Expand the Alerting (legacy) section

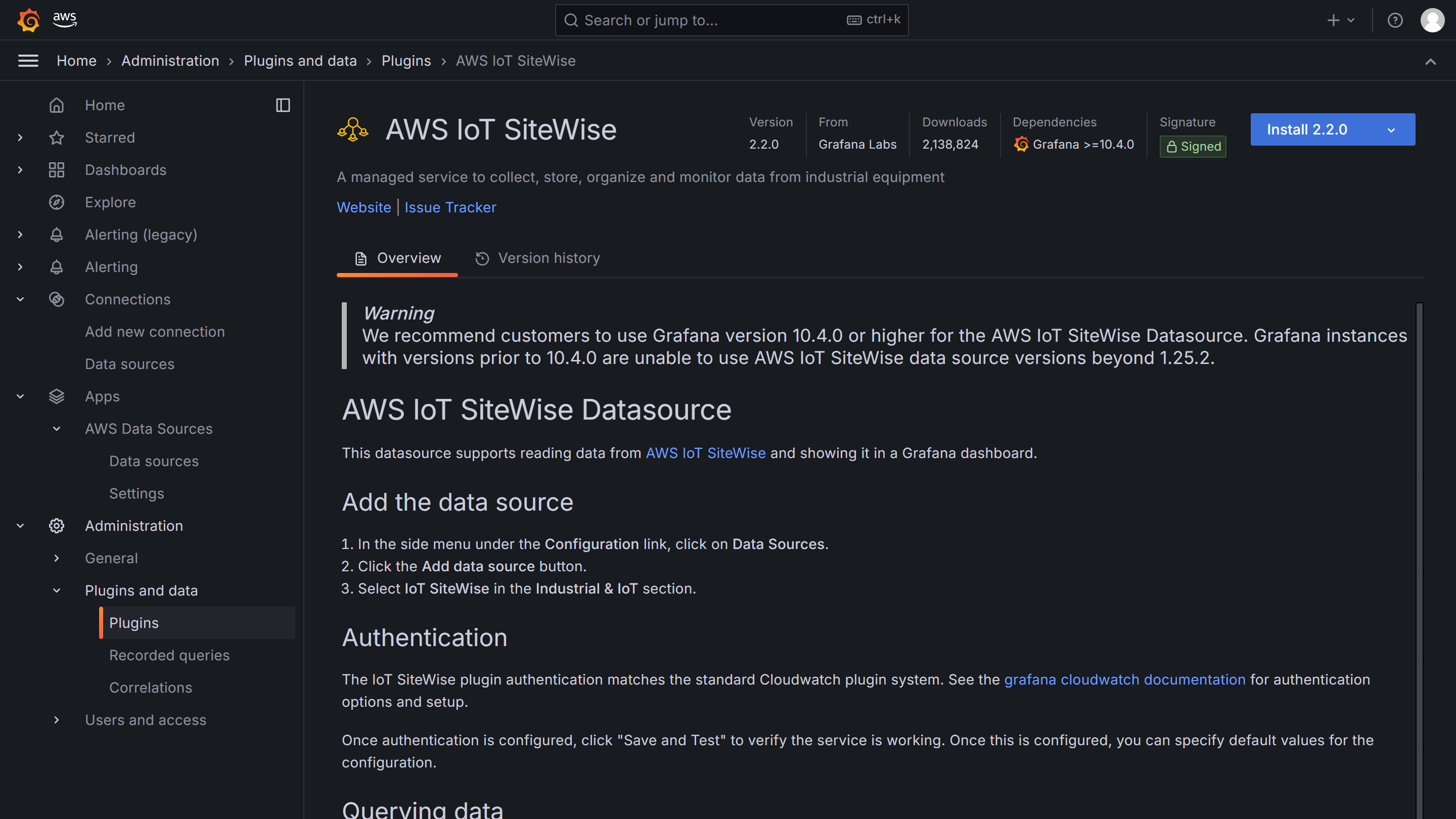pos(20,235)
